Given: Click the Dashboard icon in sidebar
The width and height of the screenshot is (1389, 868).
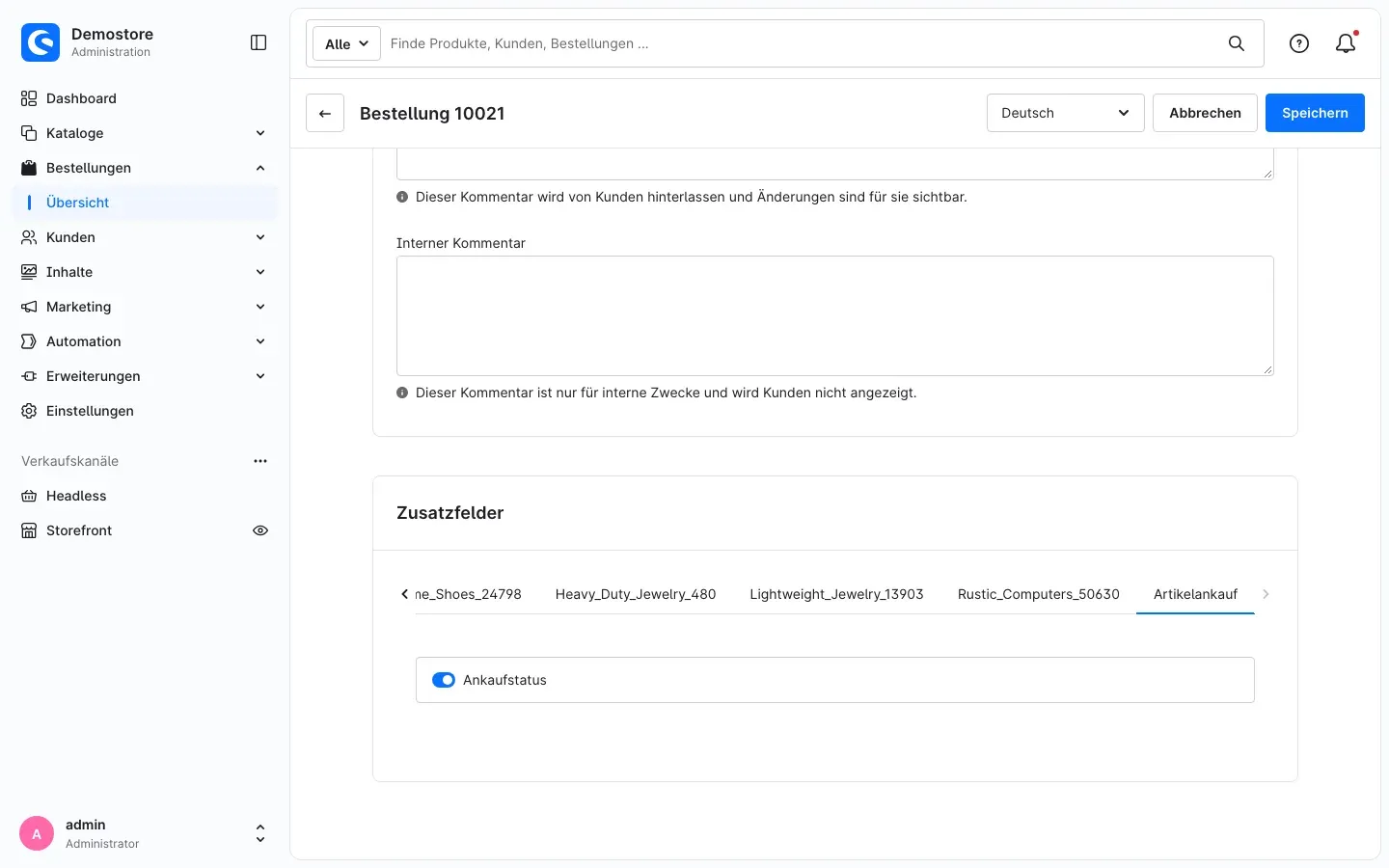Looking at the screenshot, I should point(29,98).
